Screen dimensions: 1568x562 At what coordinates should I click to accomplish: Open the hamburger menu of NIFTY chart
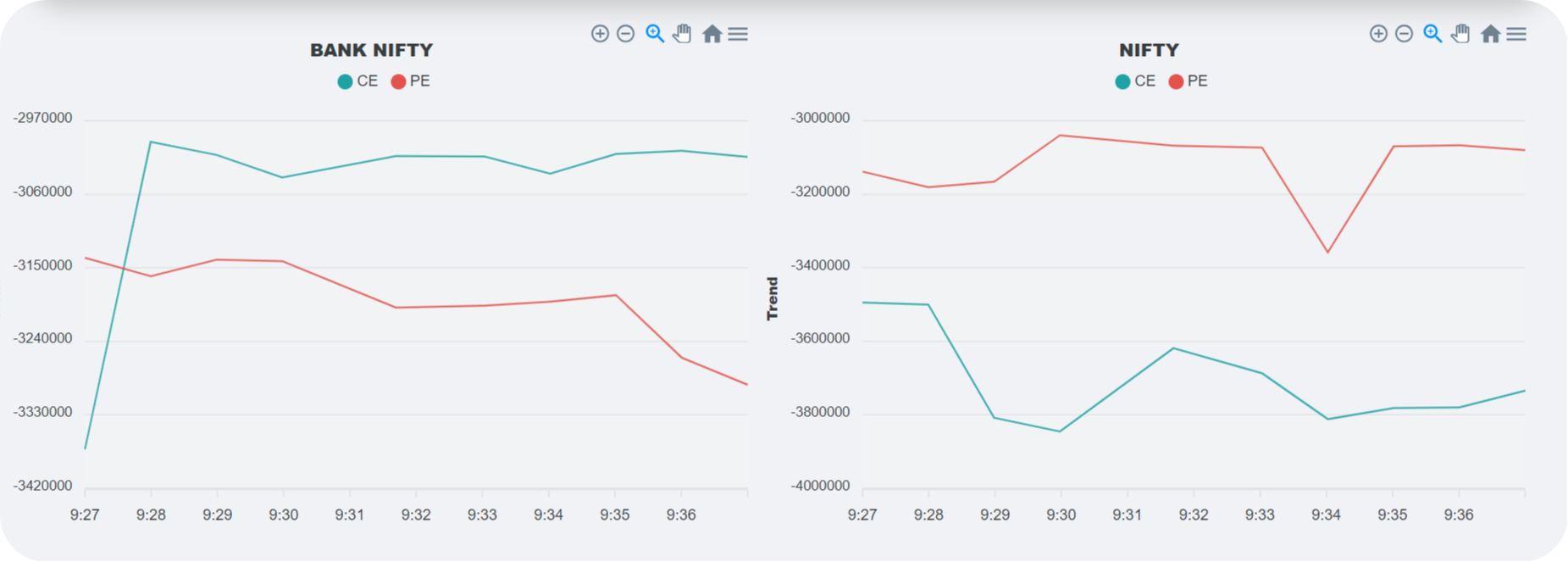1516,34
